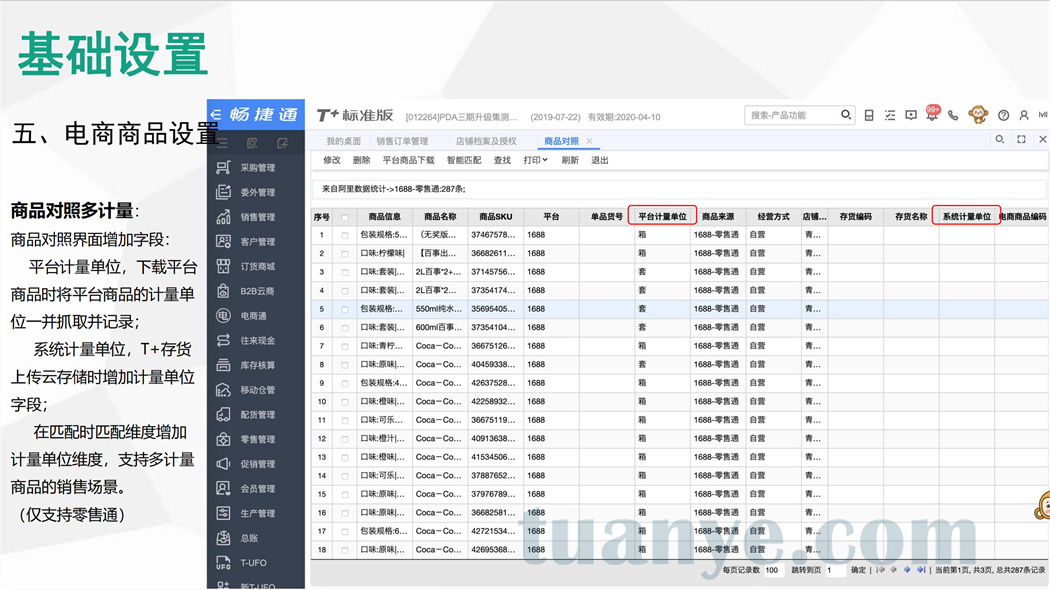Open 销售管理 module in the sidebar
1050x590 pixels.
click(256, 217)
